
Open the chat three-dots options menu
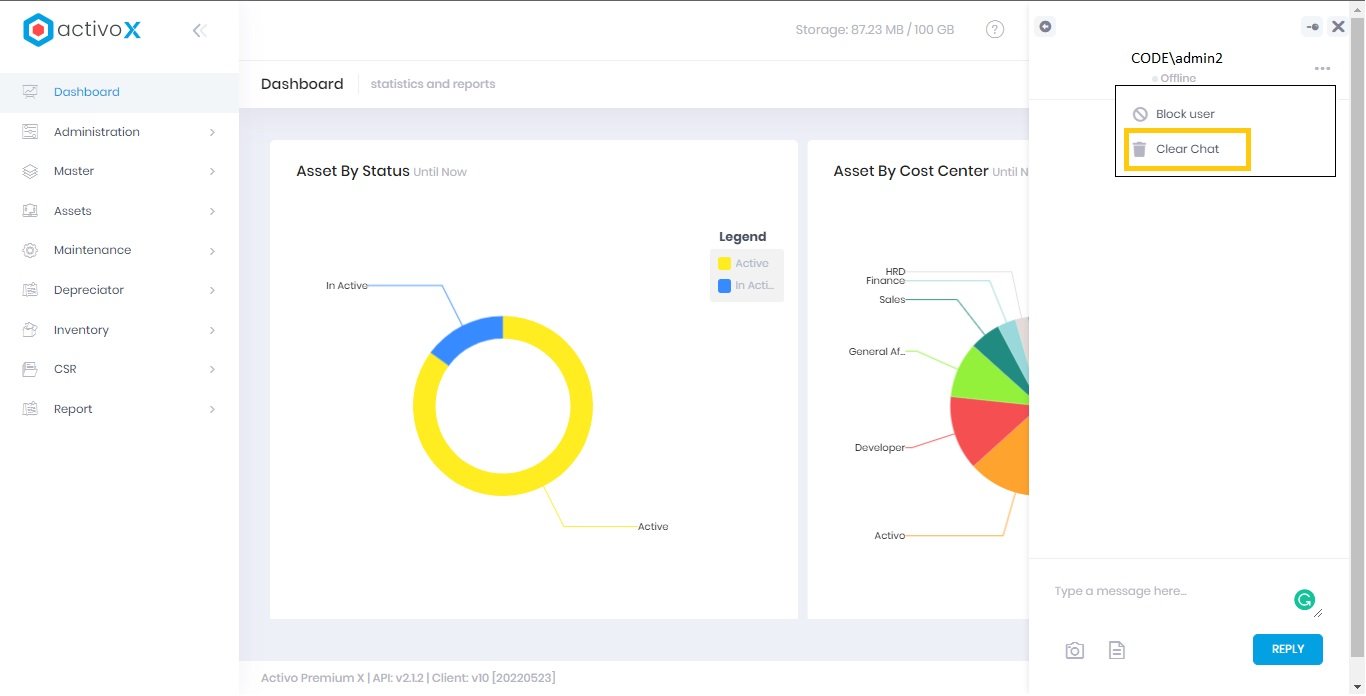click(x=1322, y=69)
